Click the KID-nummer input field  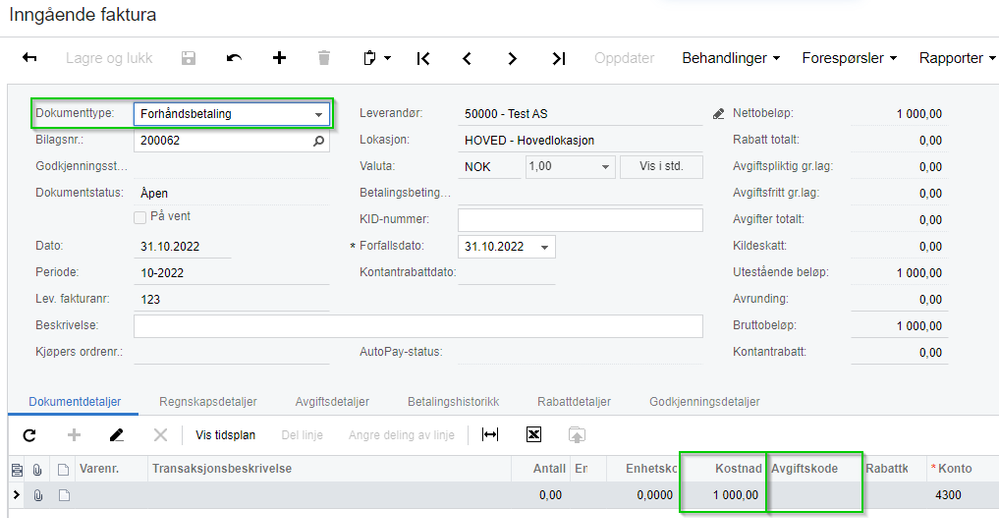pyautogui.click(x=580, y=220)
